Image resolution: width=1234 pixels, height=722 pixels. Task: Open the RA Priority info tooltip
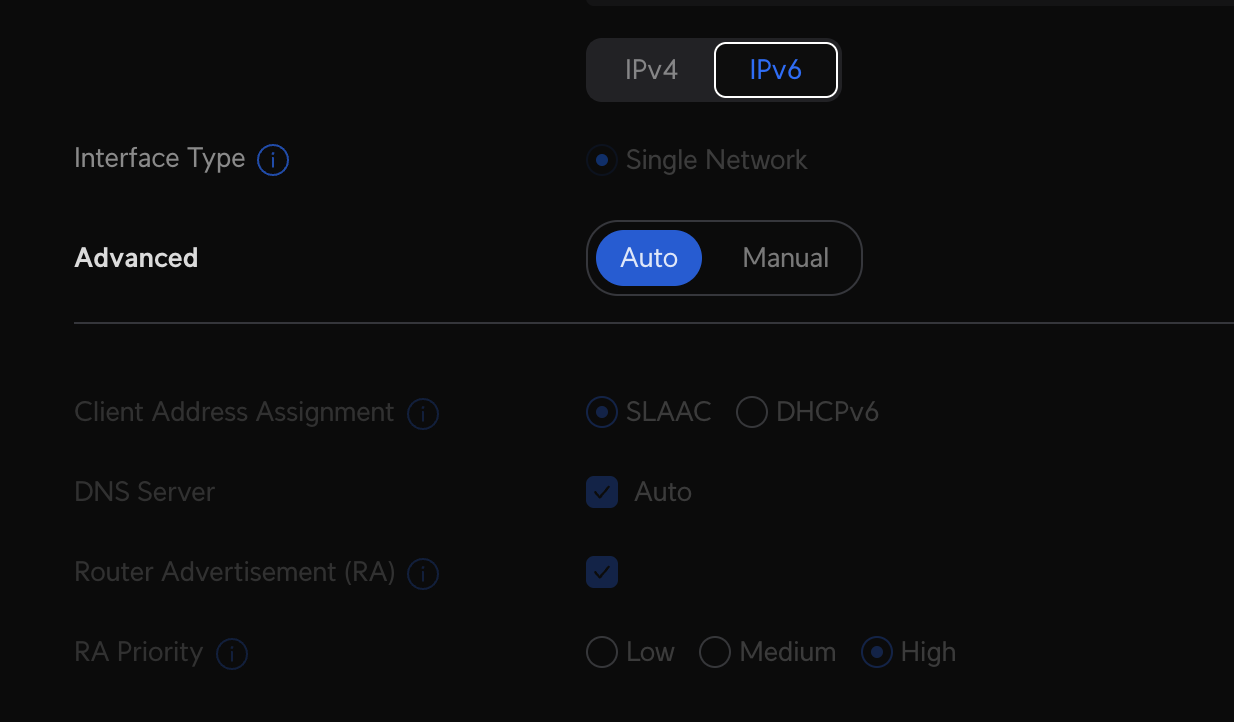click(x=231, y=654)
